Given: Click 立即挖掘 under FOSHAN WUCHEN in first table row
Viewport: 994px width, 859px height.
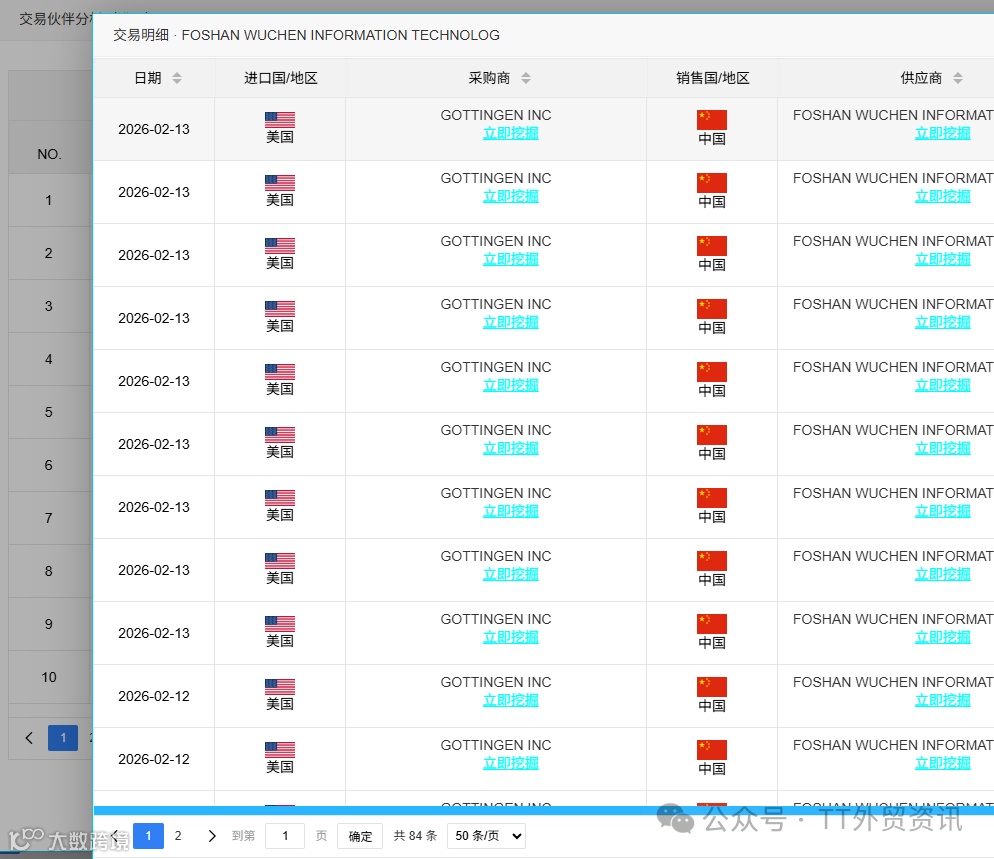Looking at the screenshot, I should click(943, 133).
